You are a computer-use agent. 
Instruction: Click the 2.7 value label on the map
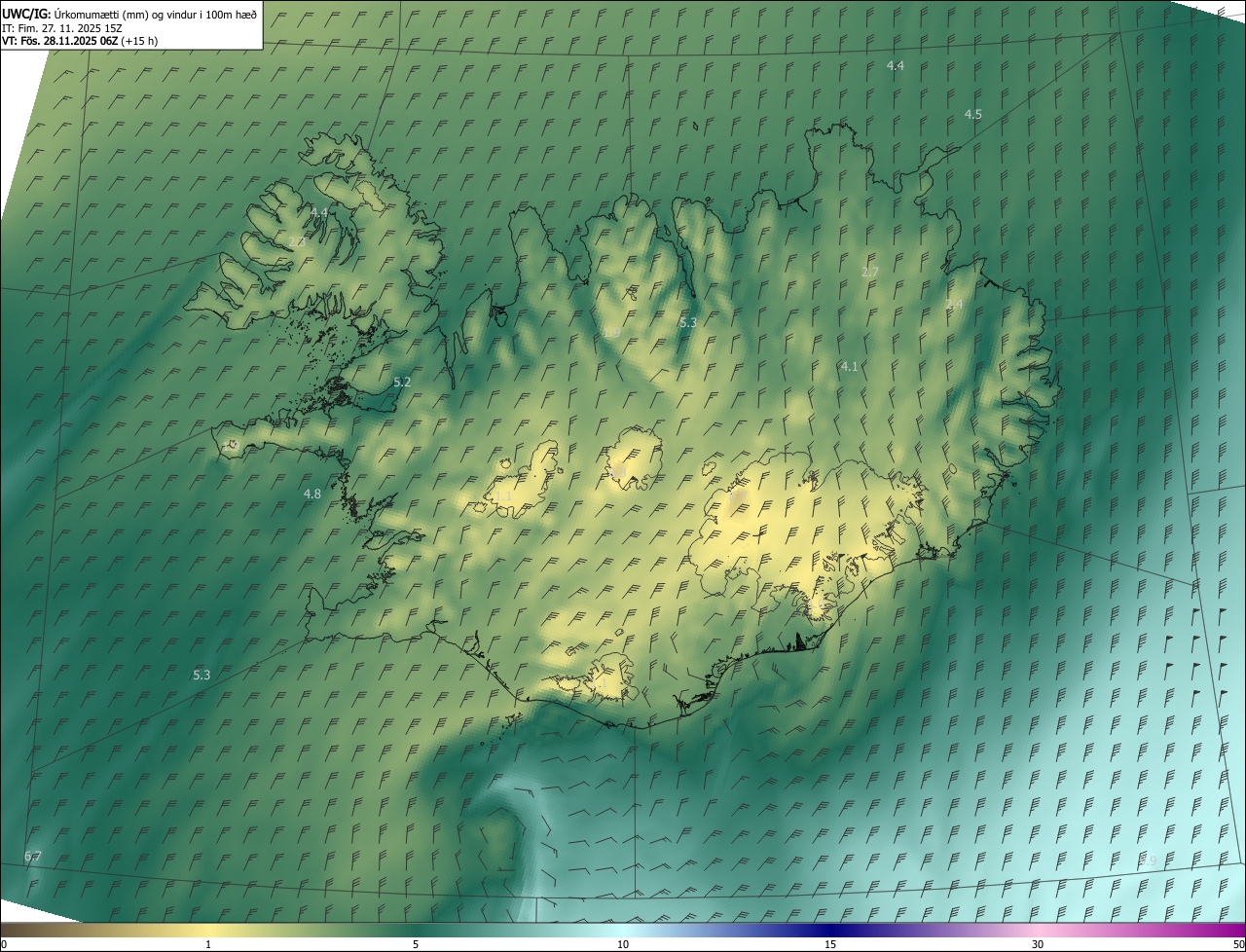[x=870, y=272]
